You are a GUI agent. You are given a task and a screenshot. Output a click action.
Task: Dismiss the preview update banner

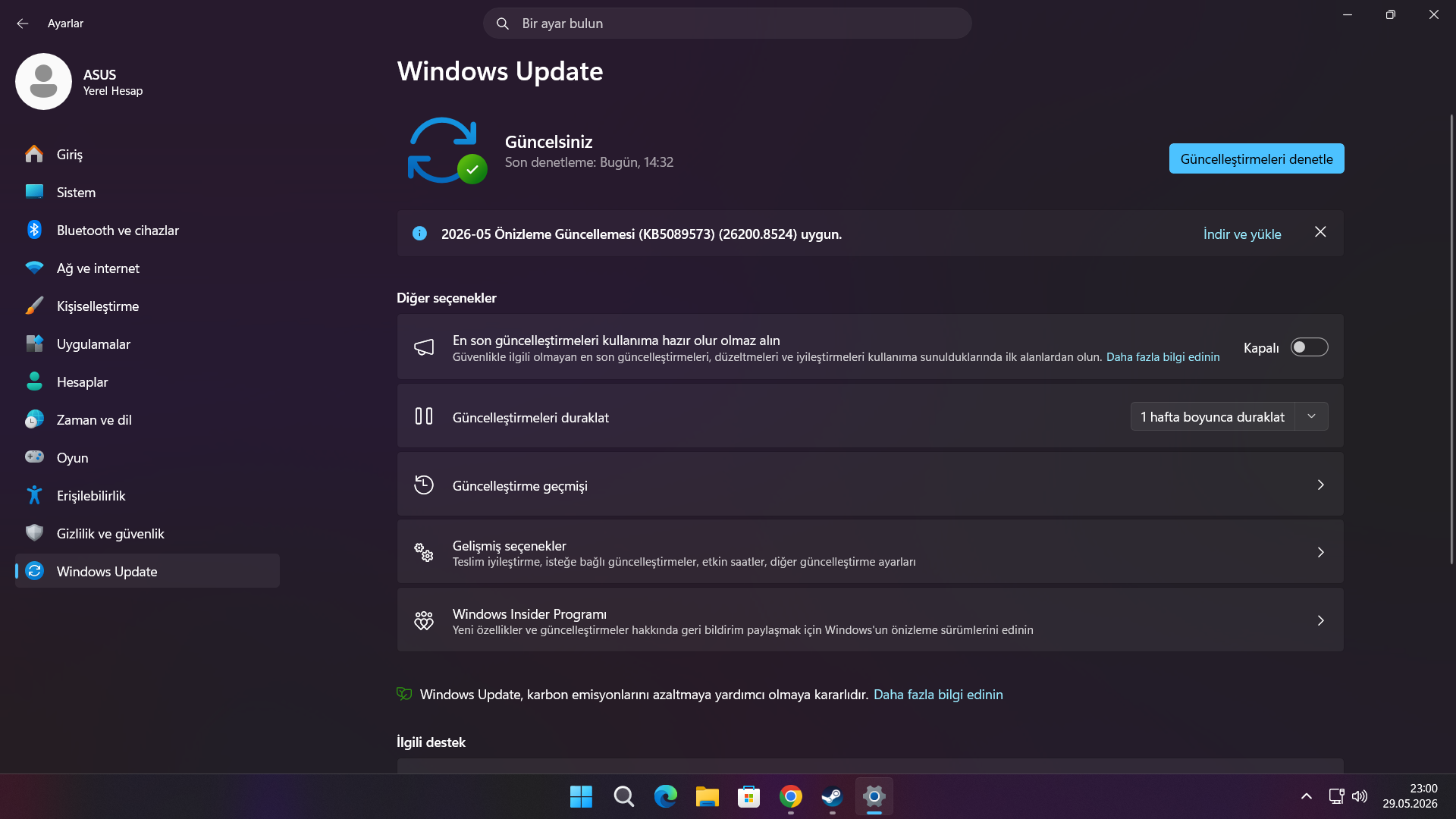click(x=1320, y=232)
